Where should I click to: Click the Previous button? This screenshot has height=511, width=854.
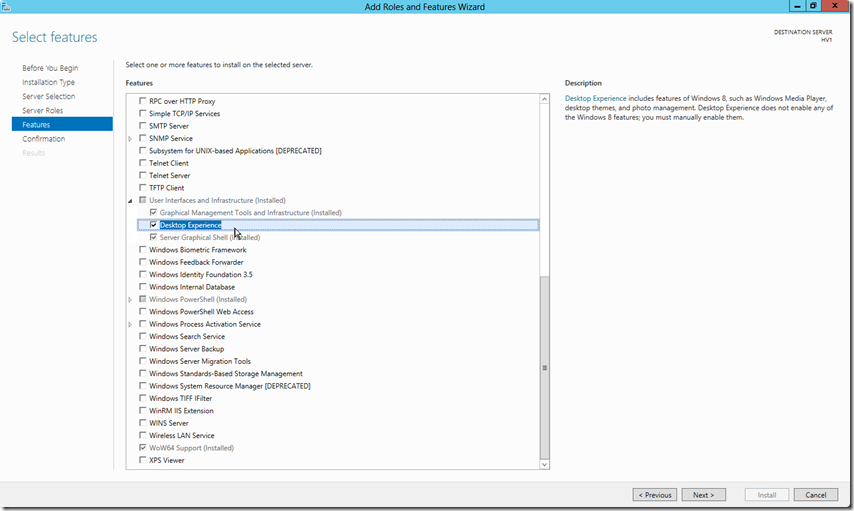655,495
